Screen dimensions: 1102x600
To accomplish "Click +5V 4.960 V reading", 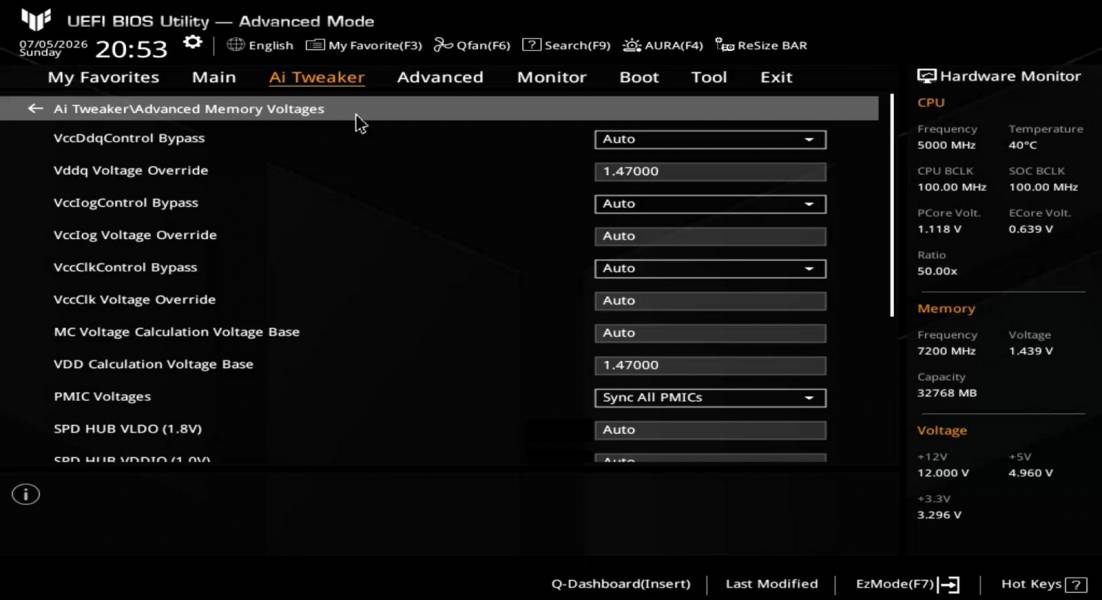I will pos(1030,473).
